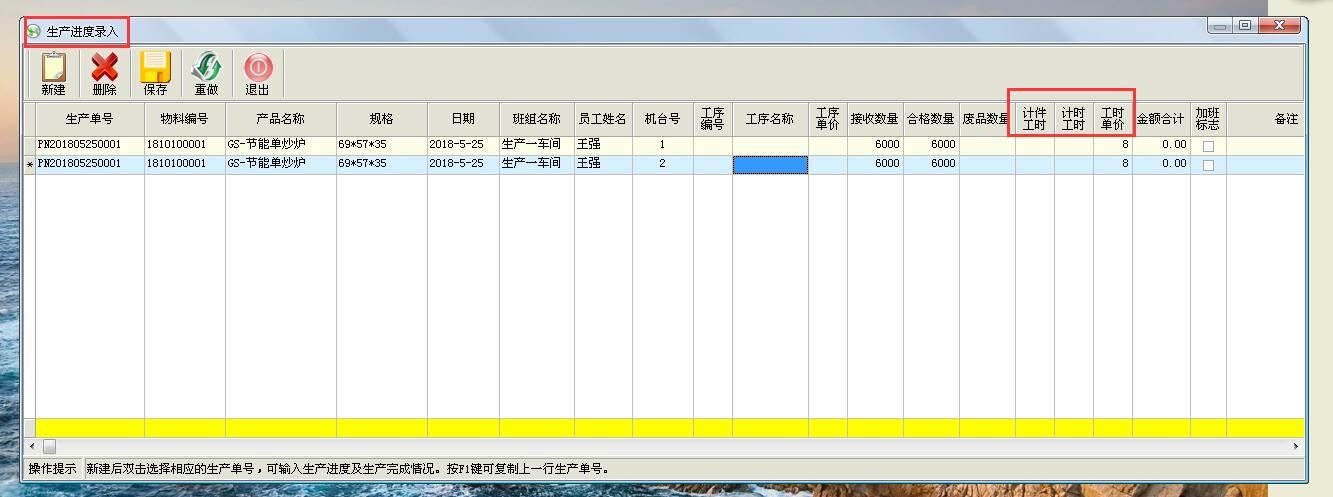This screenshot has height=497, width=1333.
Task: Click 机台号 cell with value 2
Action: coord(662,164)
